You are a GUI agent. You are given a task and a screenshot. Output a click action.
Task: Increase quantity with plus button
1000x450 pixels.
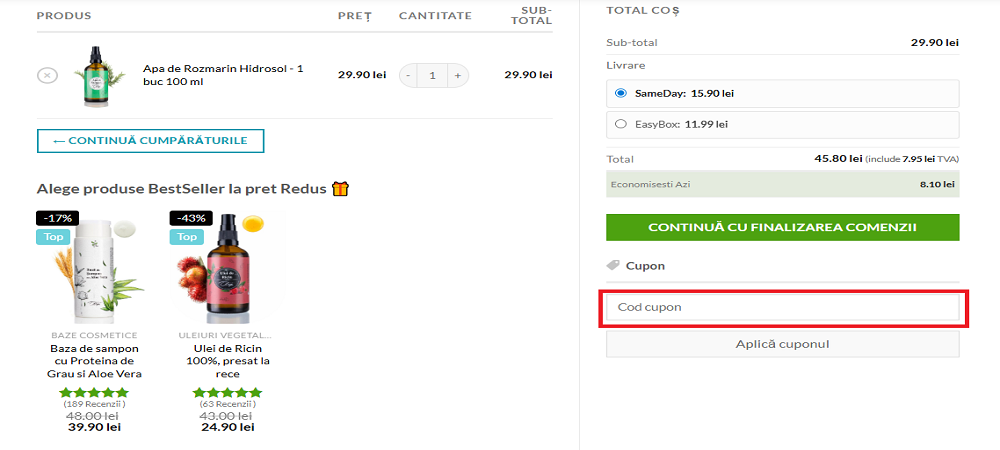click(x=457, y=75)
